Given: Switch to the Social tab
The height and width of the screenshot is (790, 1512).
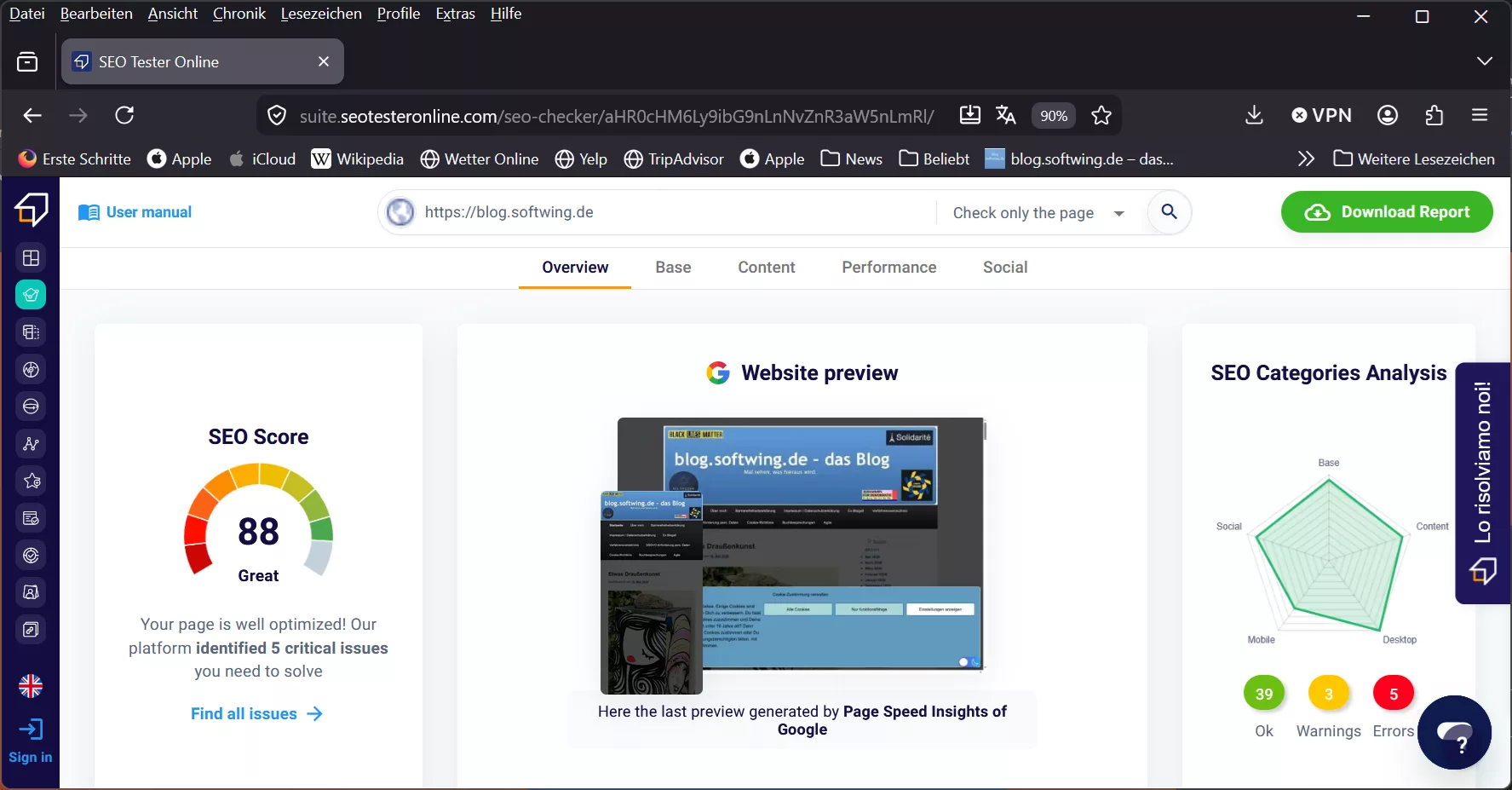Looking at the screenshot, I should click(1005, 268).
